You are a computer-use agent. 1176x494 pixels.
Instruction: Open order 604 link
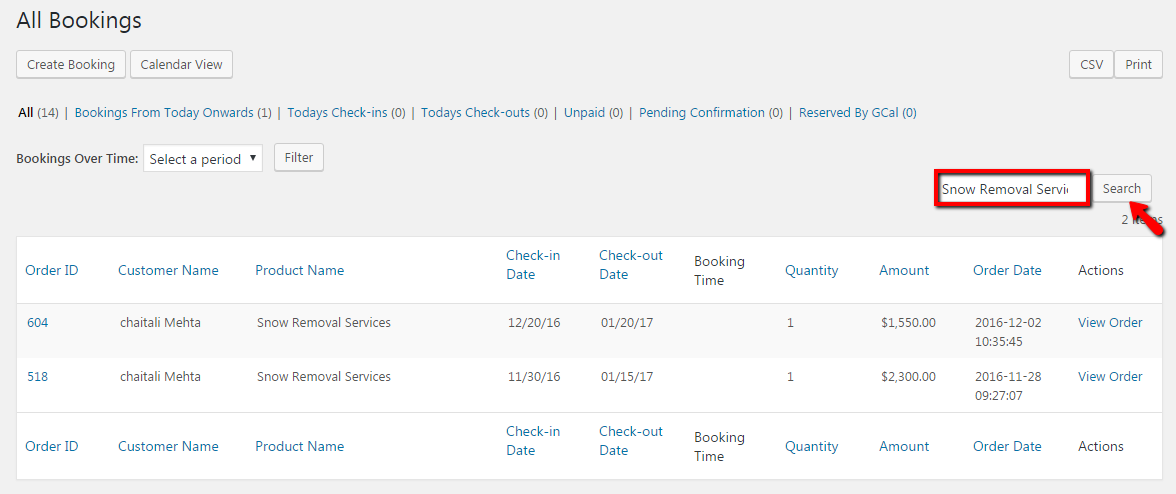click(x=38, y=323)
